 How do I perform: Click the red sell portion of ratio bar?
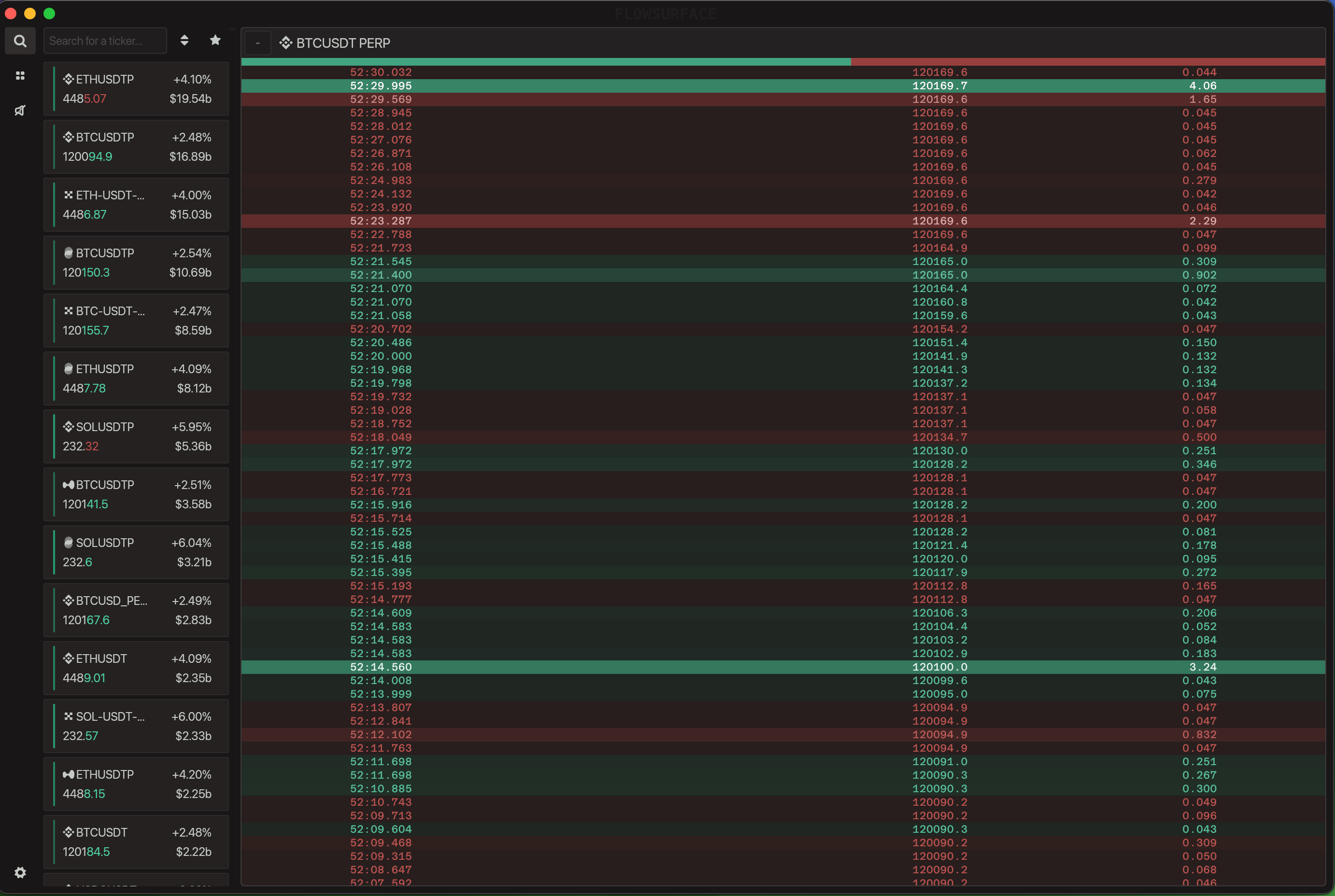point(1088,62)
